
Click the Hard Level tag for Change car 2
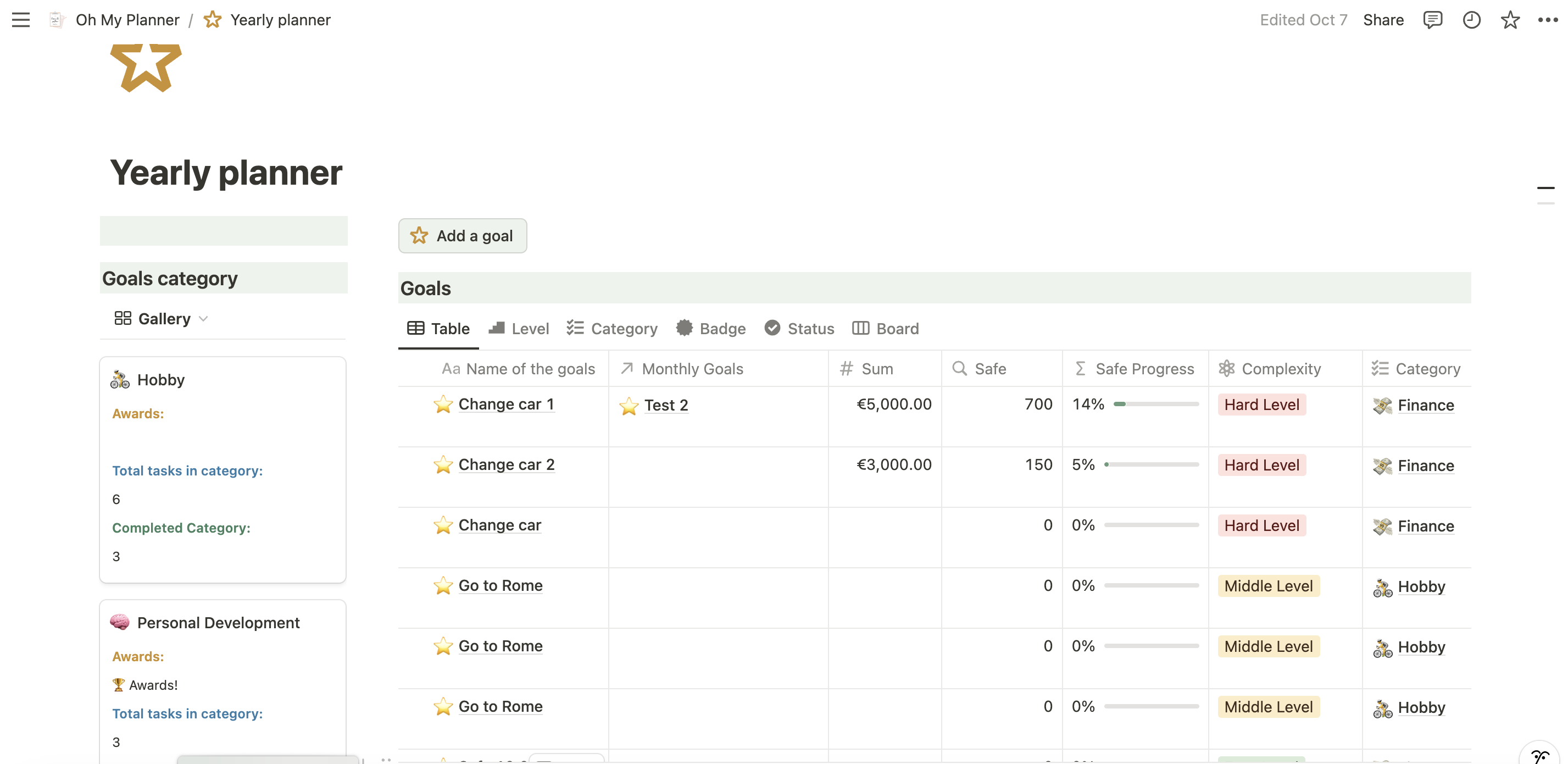pyautogui.click(x=1261, y=465)
